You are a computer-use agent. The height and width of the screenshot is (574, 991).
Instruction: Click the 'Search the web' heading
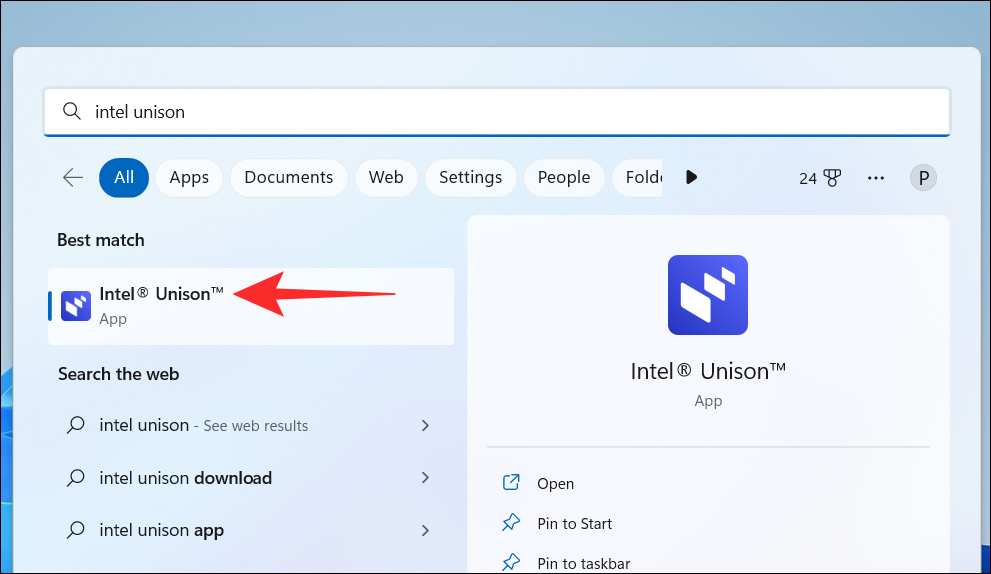coord(118,374)
